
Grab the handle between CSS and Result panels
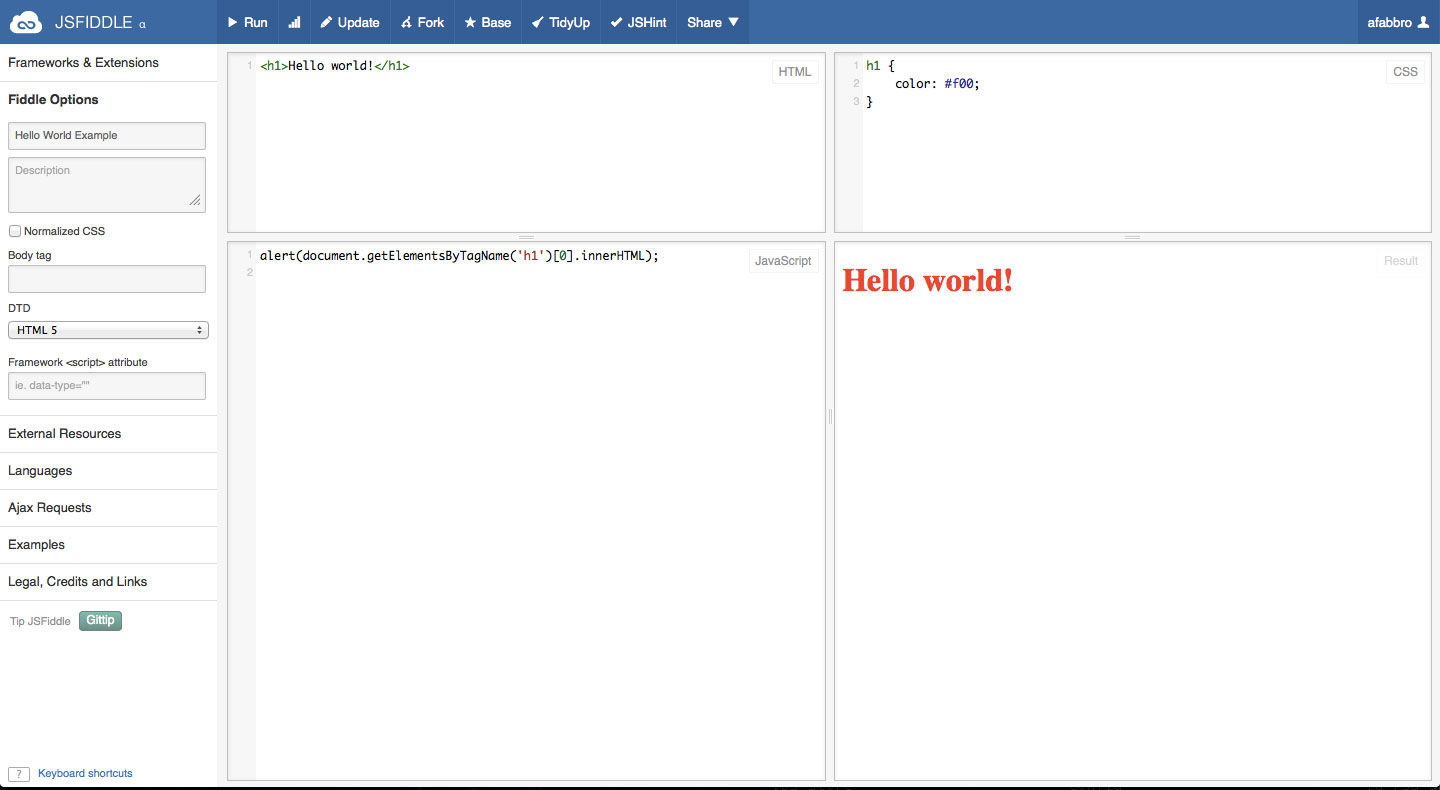1133,237
